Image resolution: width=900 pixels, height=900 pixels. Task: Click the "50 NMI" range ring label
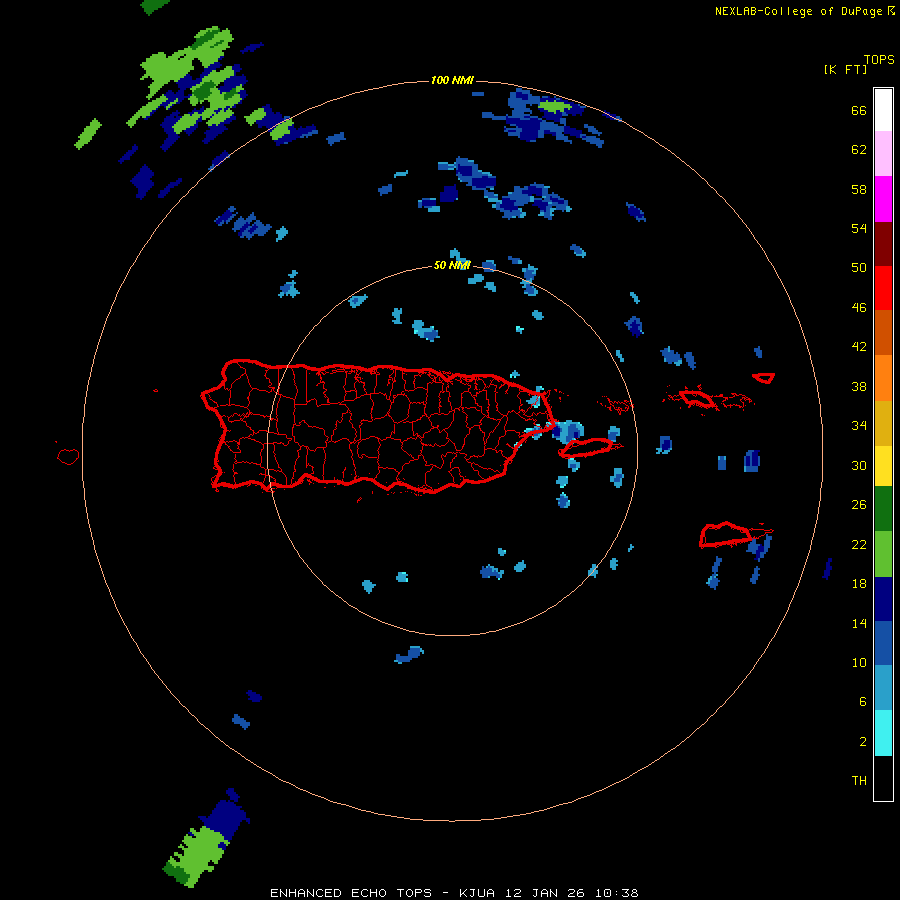tap(452, 265)
